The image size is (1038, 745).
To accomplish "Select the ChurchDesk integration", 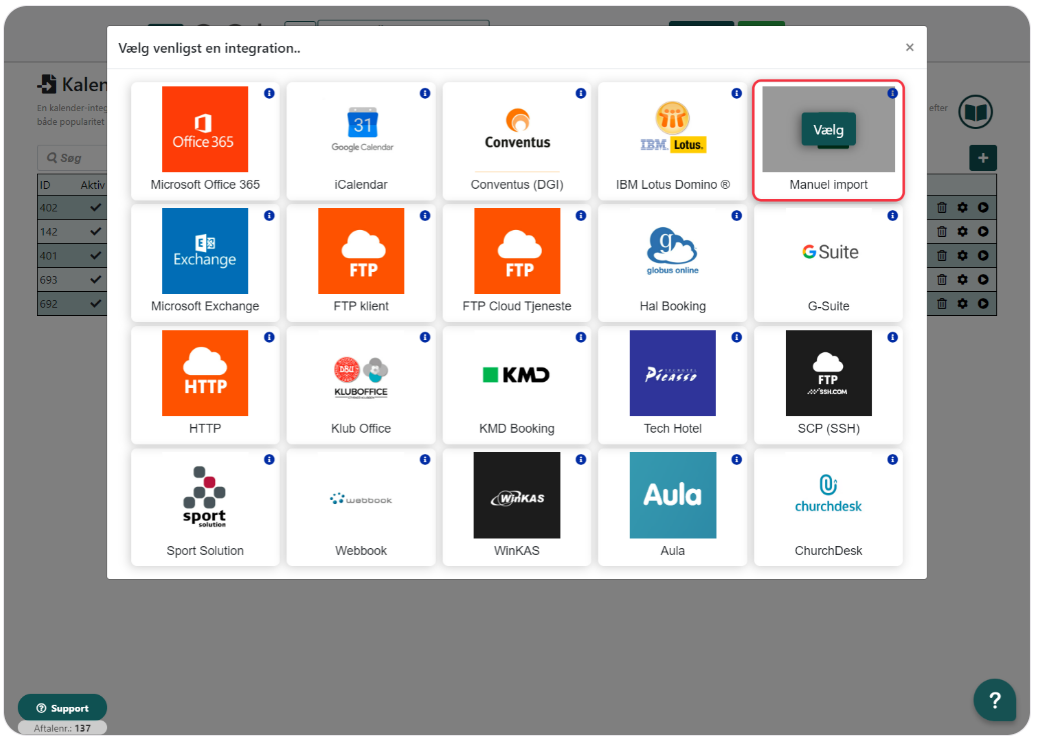I will click(828, 507).
